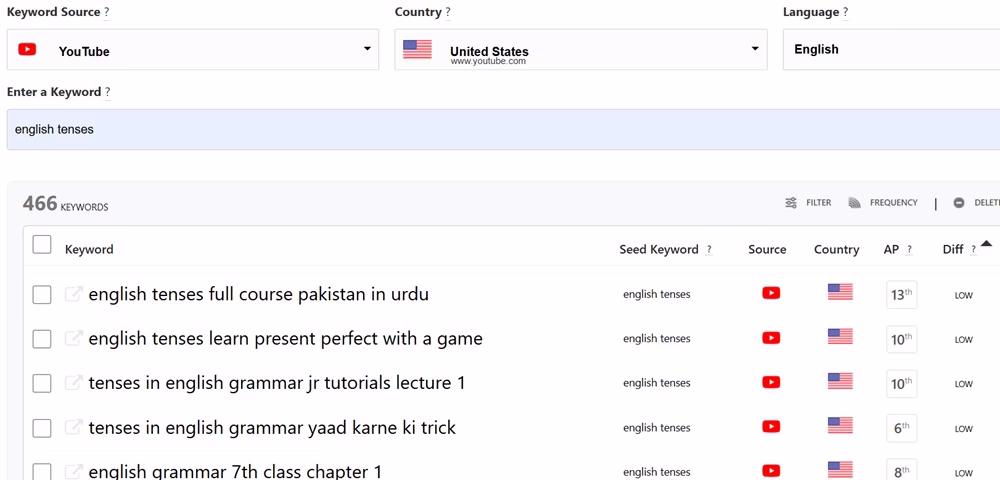Viewport: 1000px width, 480px height.
Task: Open 'english tenses learn present perfect with a game'
Action: pyautogui.click(x=285, y=339)
